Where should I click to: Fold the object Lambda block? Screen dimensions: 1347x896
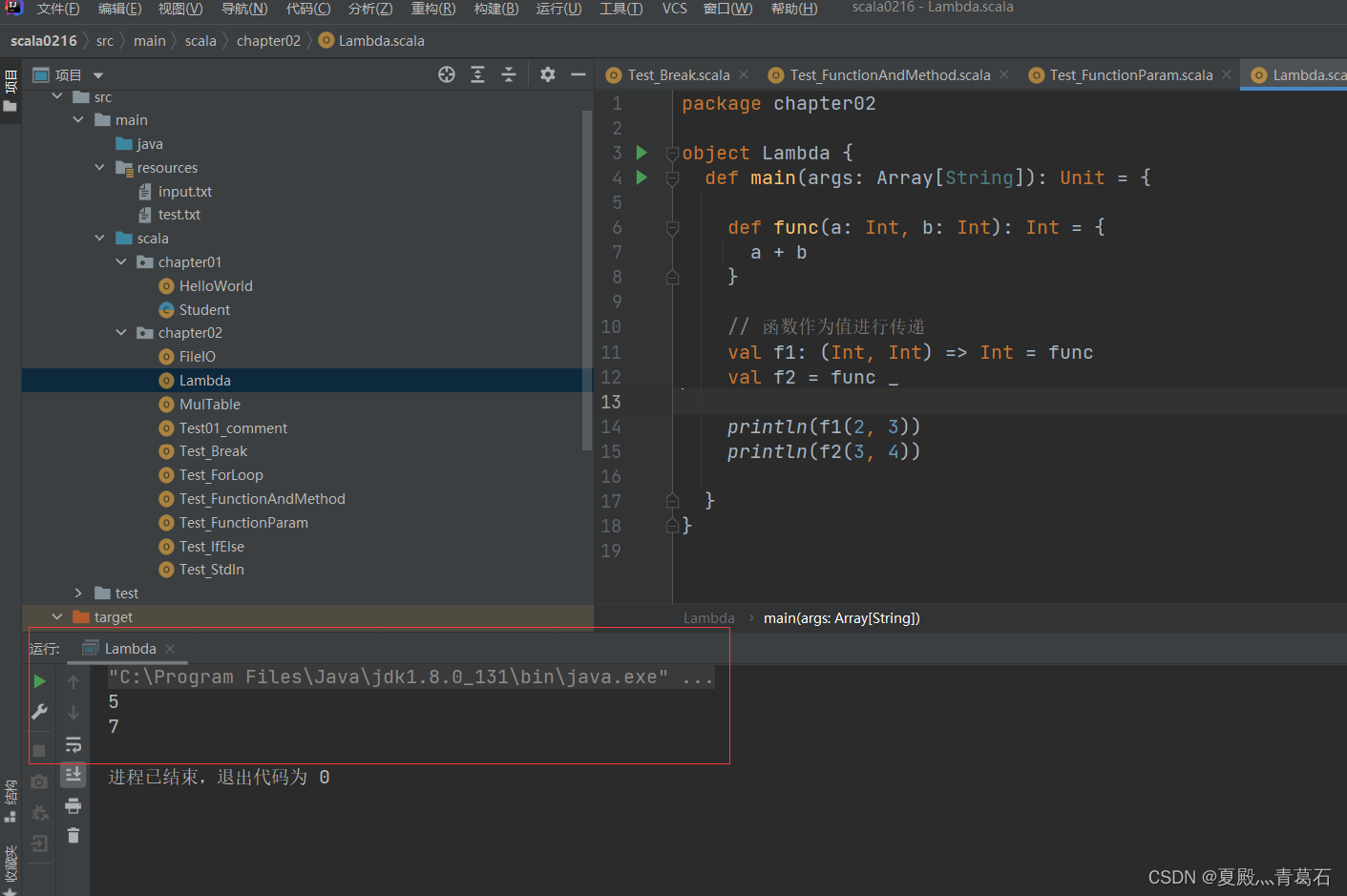(x=672, y=154)
